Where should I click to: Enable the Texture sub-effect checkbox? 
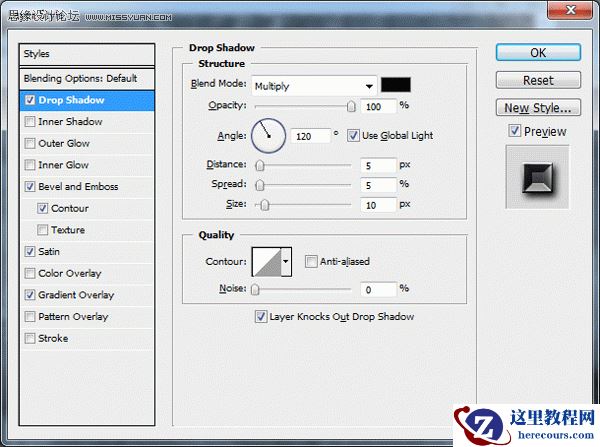(x=42, y=230)
